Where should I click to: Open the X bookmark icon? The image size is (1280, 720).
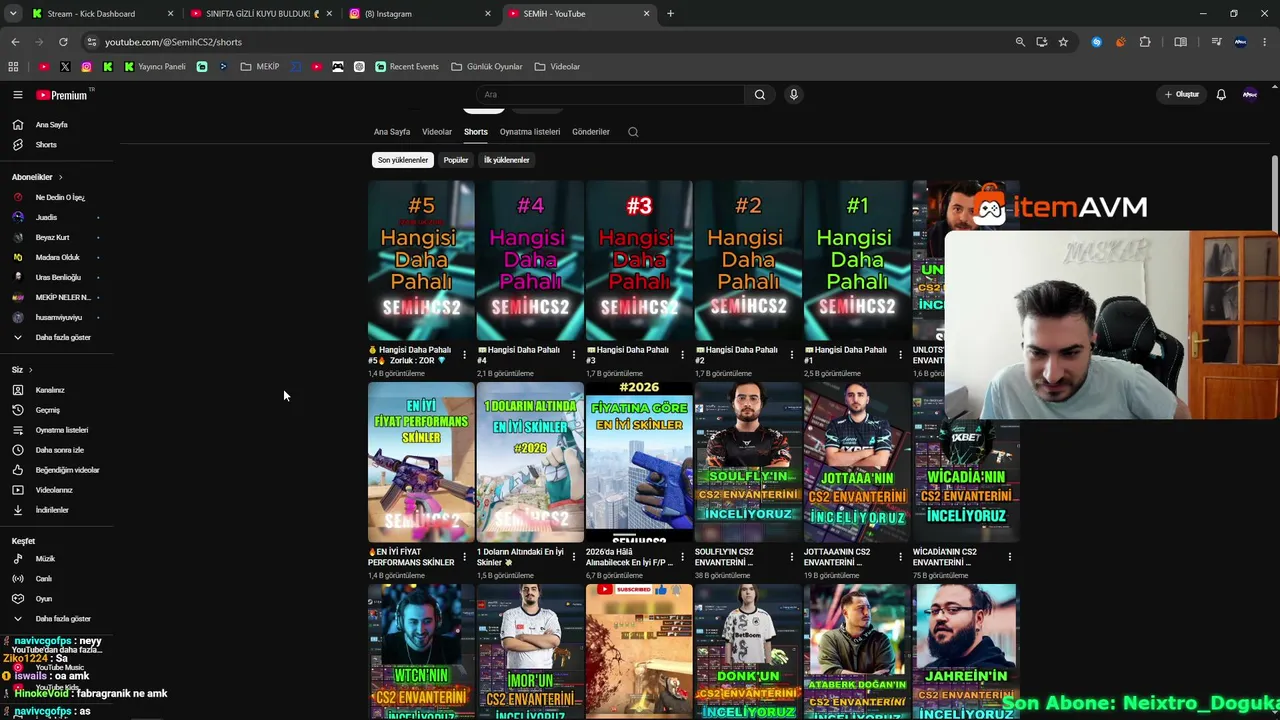pyautogui.click(x=65, y=67)
